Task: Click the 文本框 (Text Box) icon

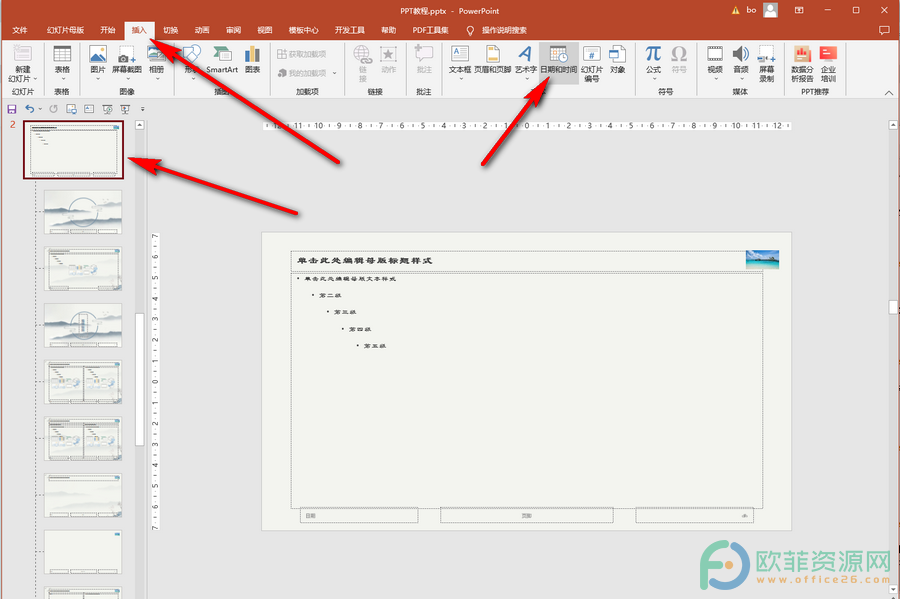Action: [x=460, y=54]
